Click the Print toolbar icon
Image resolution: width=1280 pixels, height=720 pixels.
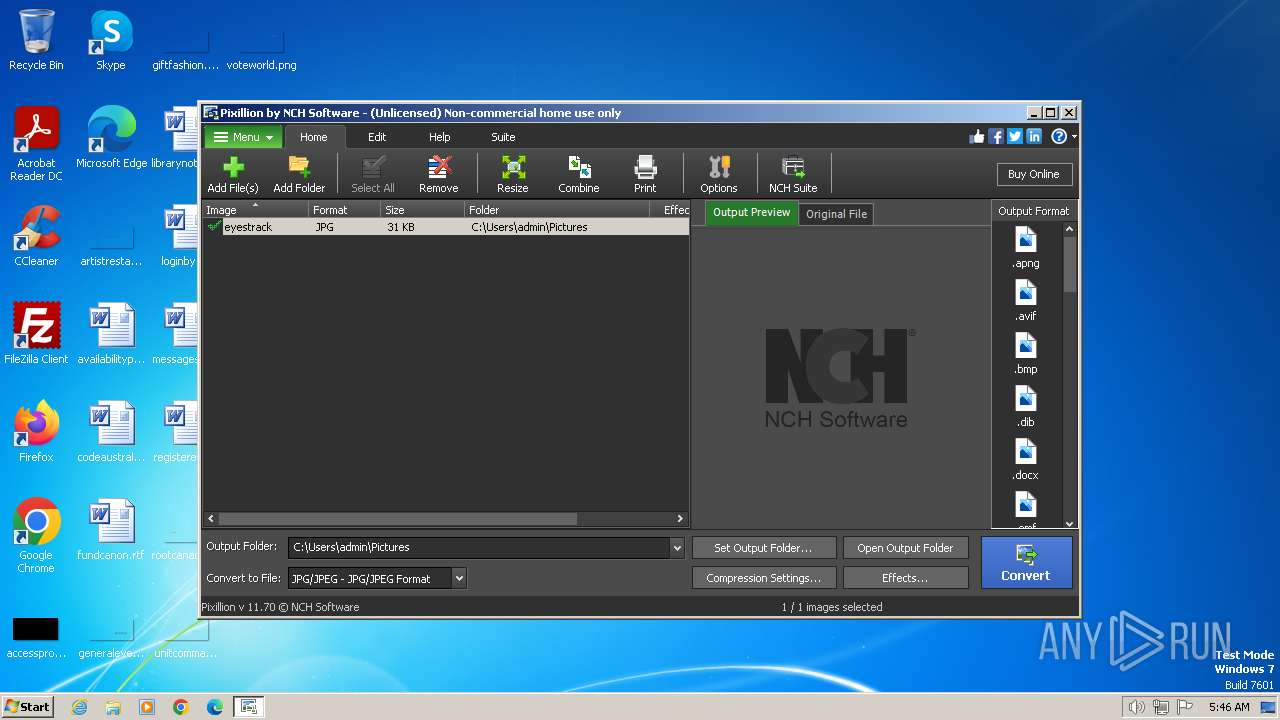click(x=645, y=175)
